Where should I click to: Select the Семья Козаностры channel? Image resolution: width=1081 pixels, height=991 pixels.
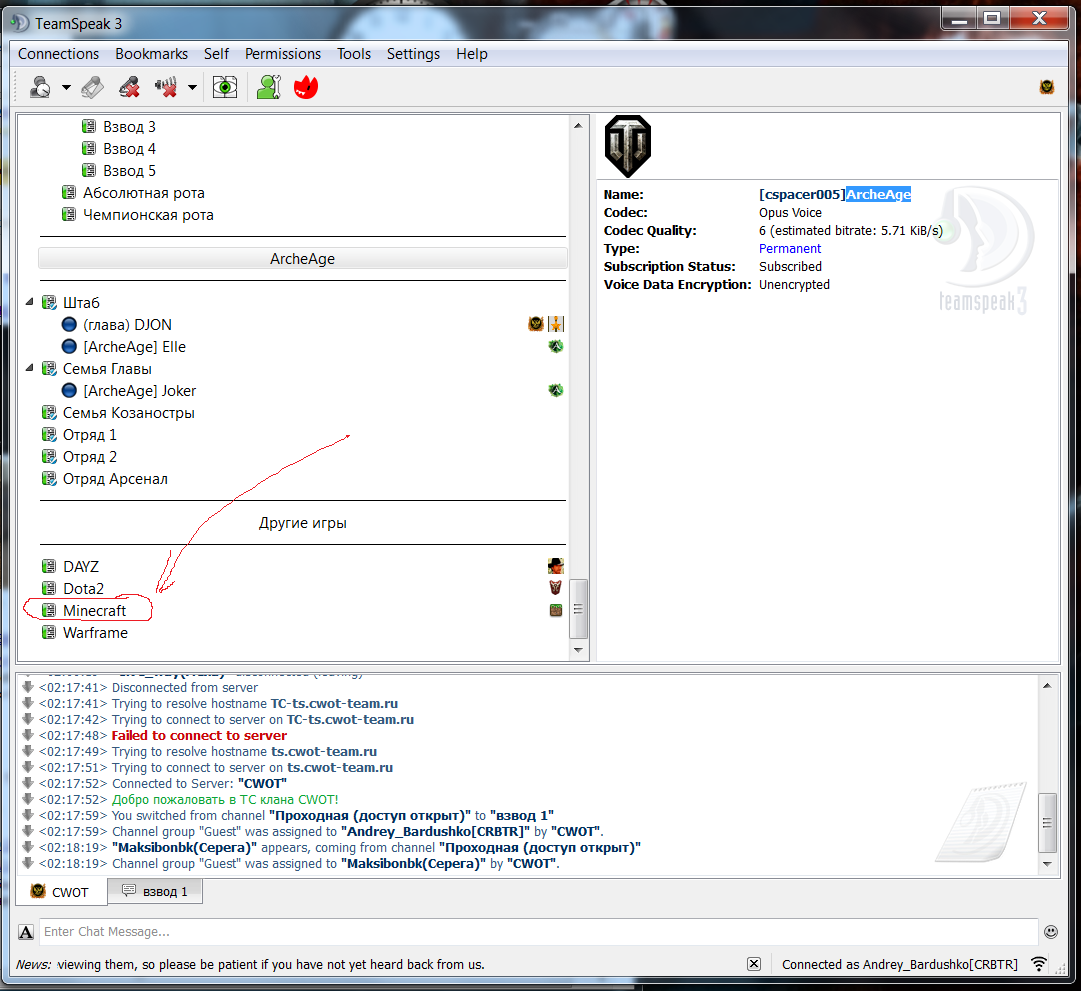[x=128, y=413]
